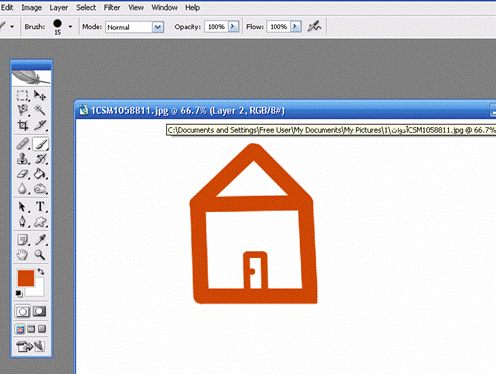Pick the Eyedropper tool
The image size is (496, 374).
40,240
